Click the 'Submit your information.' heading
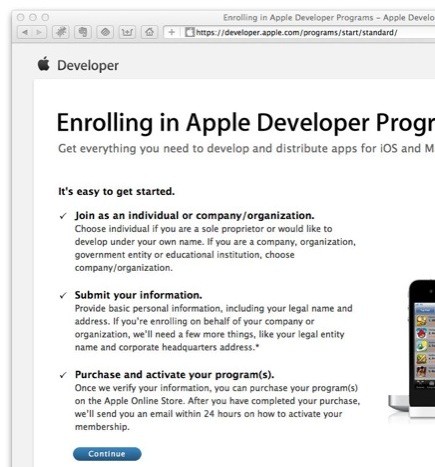The width and height of the screenshot is (435, 467). 138,295
